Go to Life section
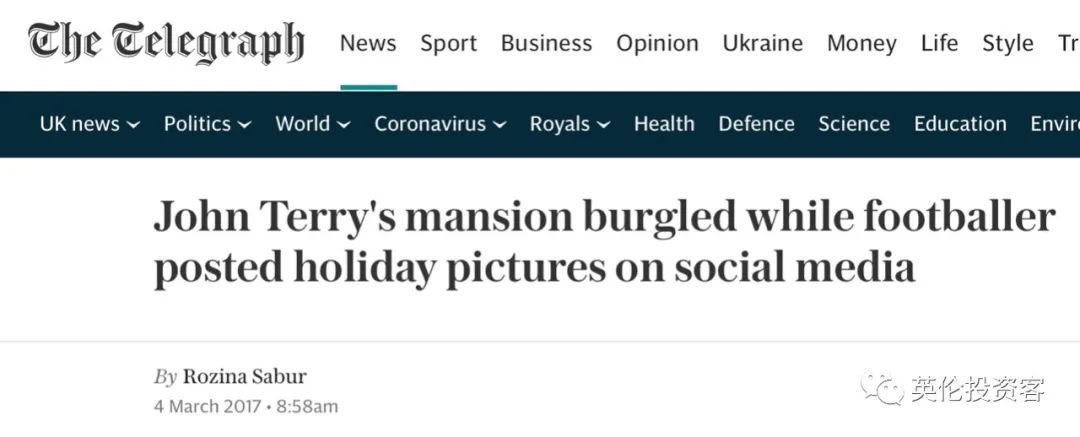Viewport: 1080px width, 437px height. tap(939, 43)
